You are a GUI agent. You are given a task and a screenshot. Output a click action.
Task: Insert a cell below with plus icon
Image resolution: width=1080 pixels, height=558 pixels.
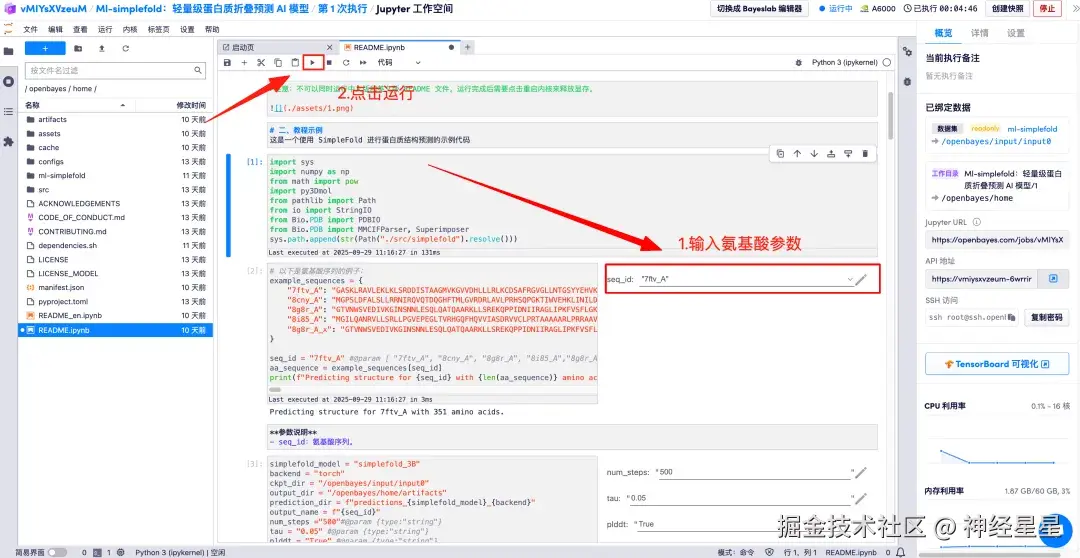[x=244, y=62]
